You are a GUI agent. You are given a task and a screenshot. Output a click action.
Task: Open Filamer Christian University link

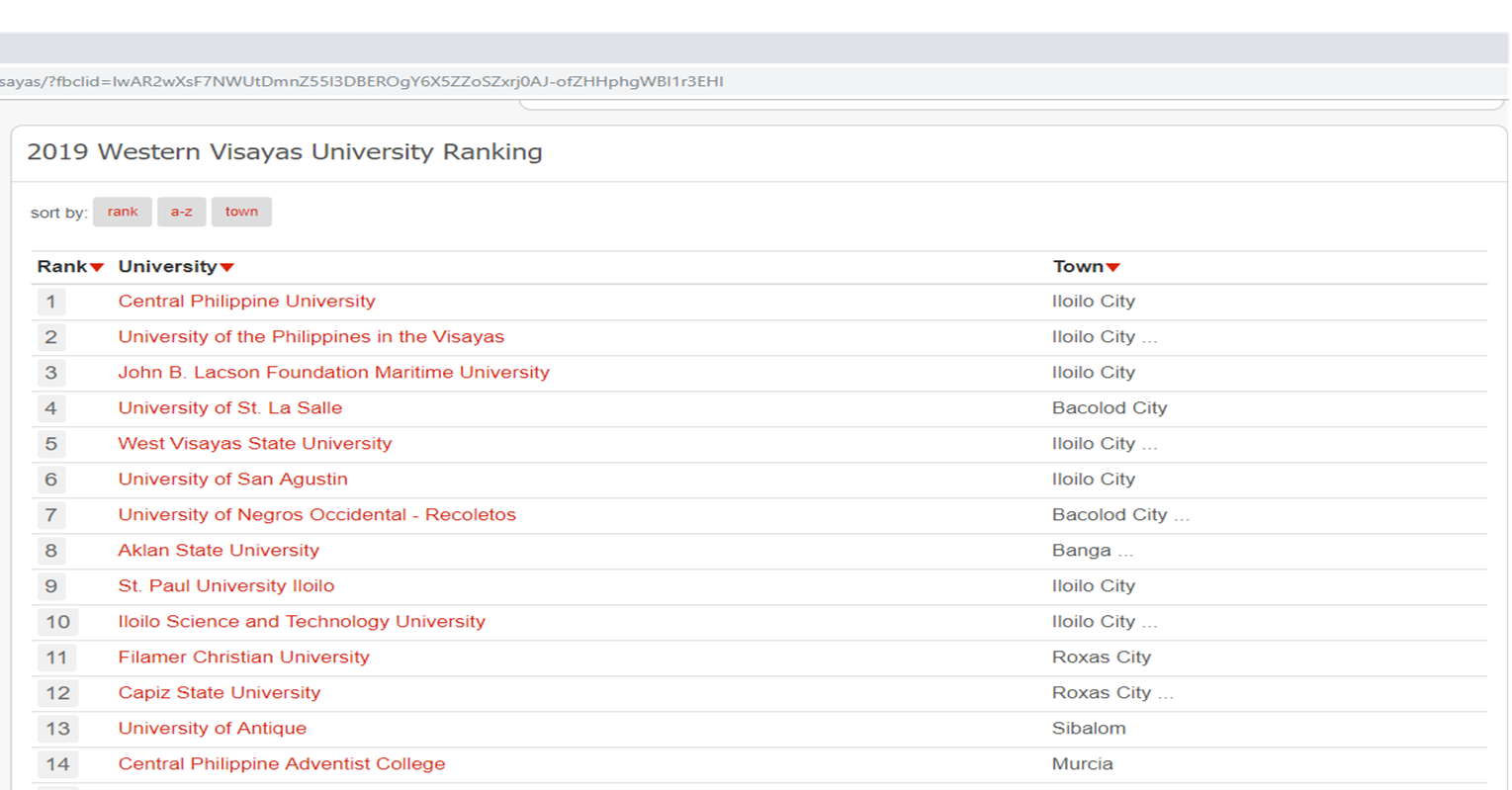[x=243, y=658]
